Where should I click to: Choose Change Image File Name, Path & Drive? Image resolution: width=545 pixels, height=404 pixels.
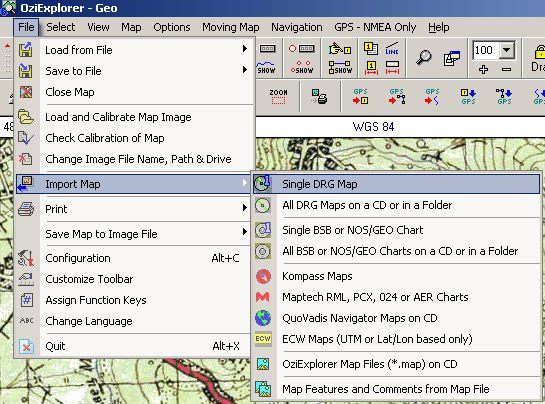click(134, 159)
